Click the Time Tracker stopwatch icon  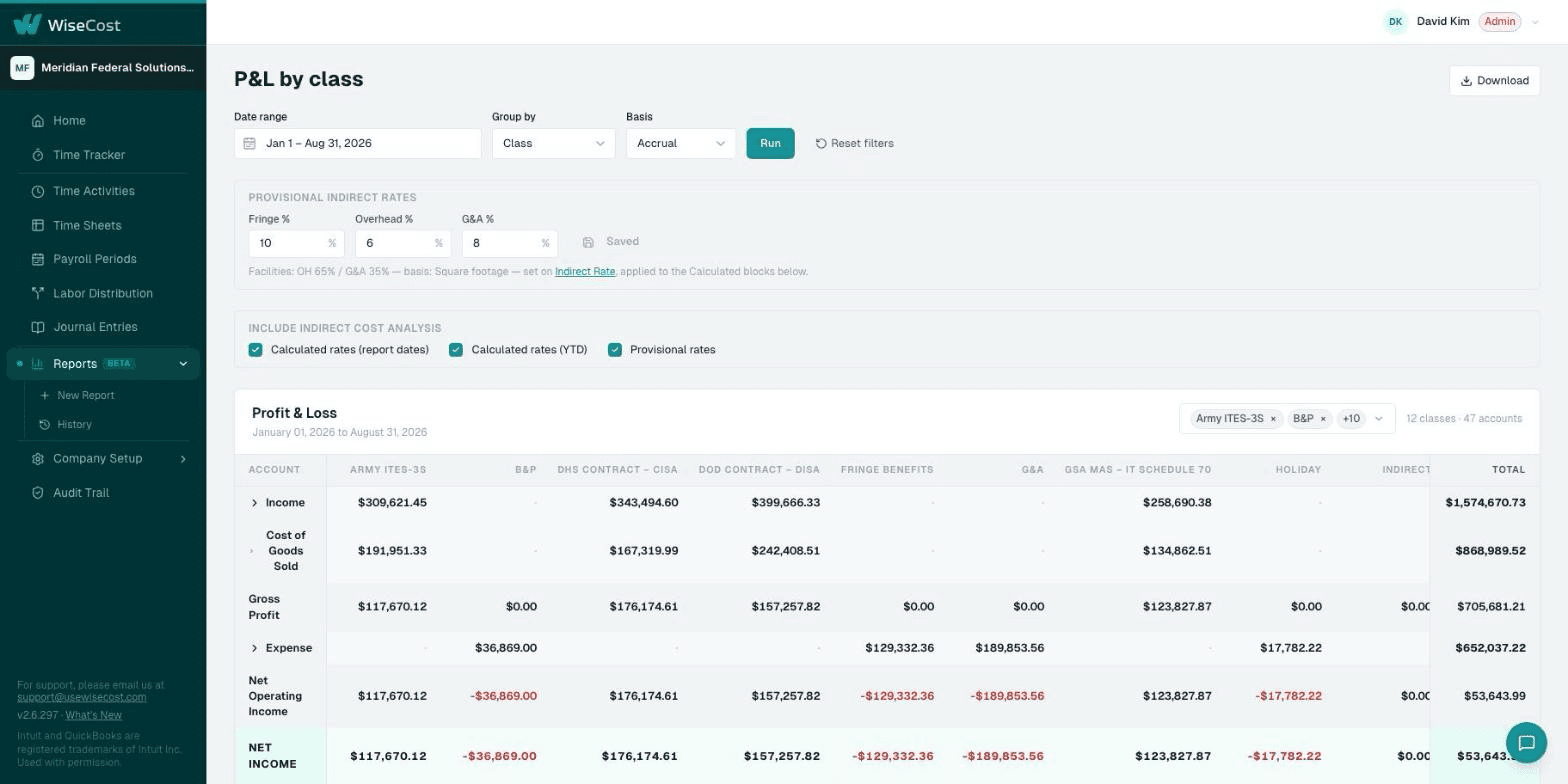click(38, 155)
